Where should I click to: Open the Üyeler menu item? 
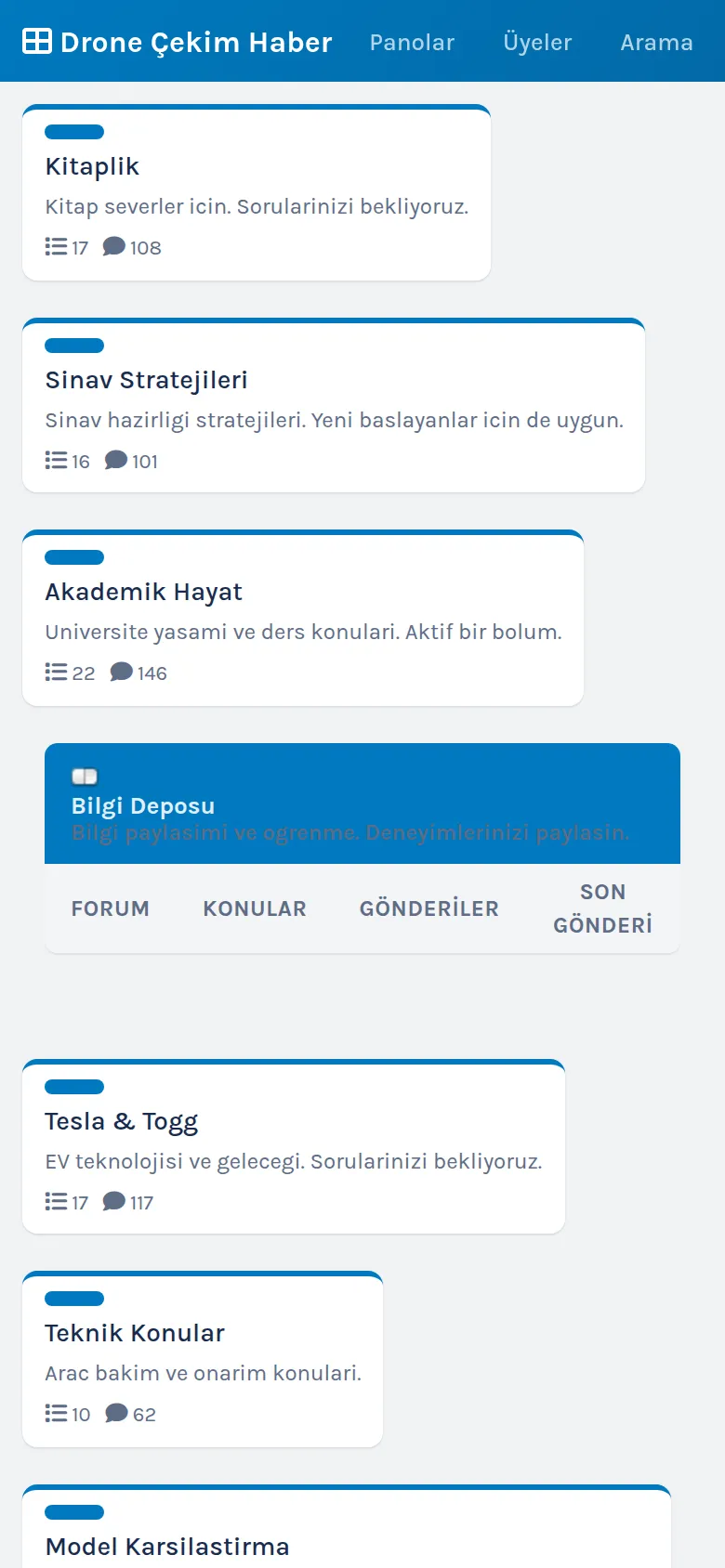point(537,42)
